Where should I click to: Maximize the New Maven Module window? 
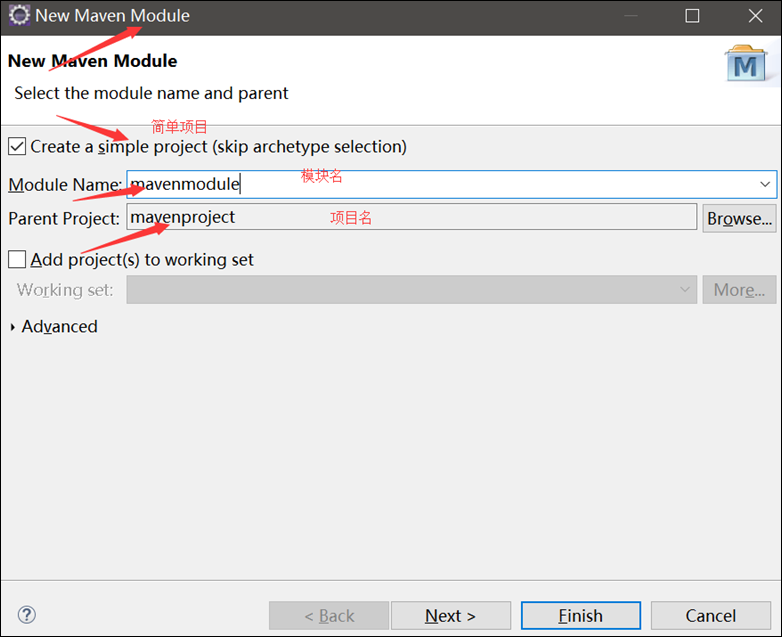692,16
